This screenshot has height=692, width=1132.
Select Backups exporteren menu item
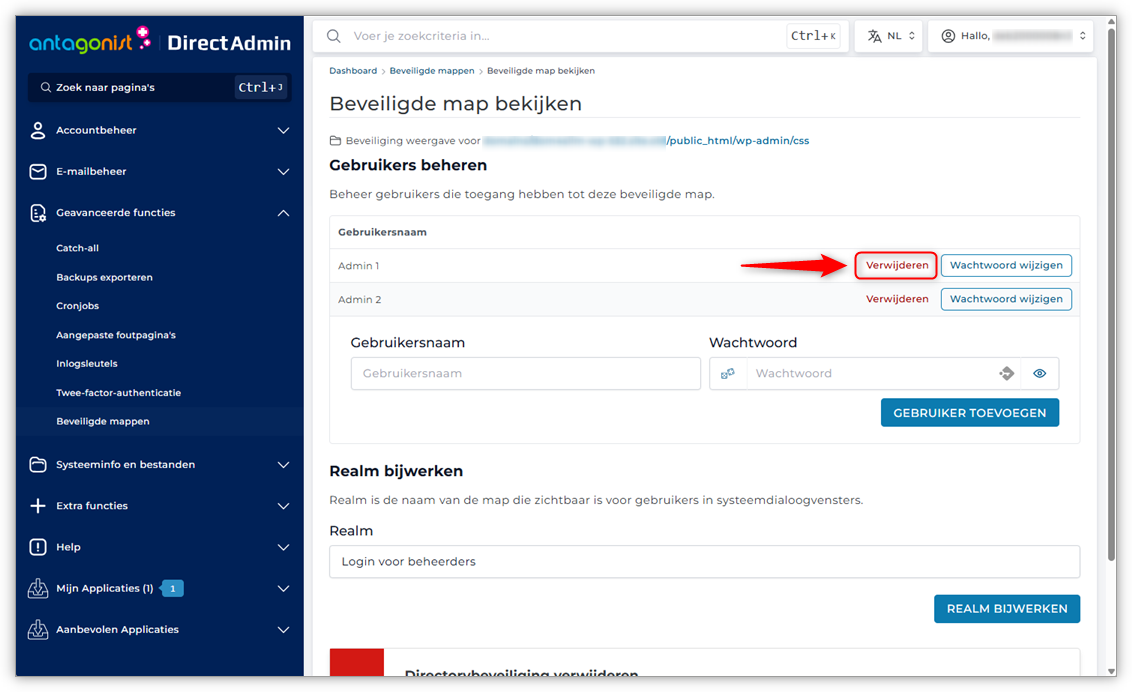(x=104, y=277)
